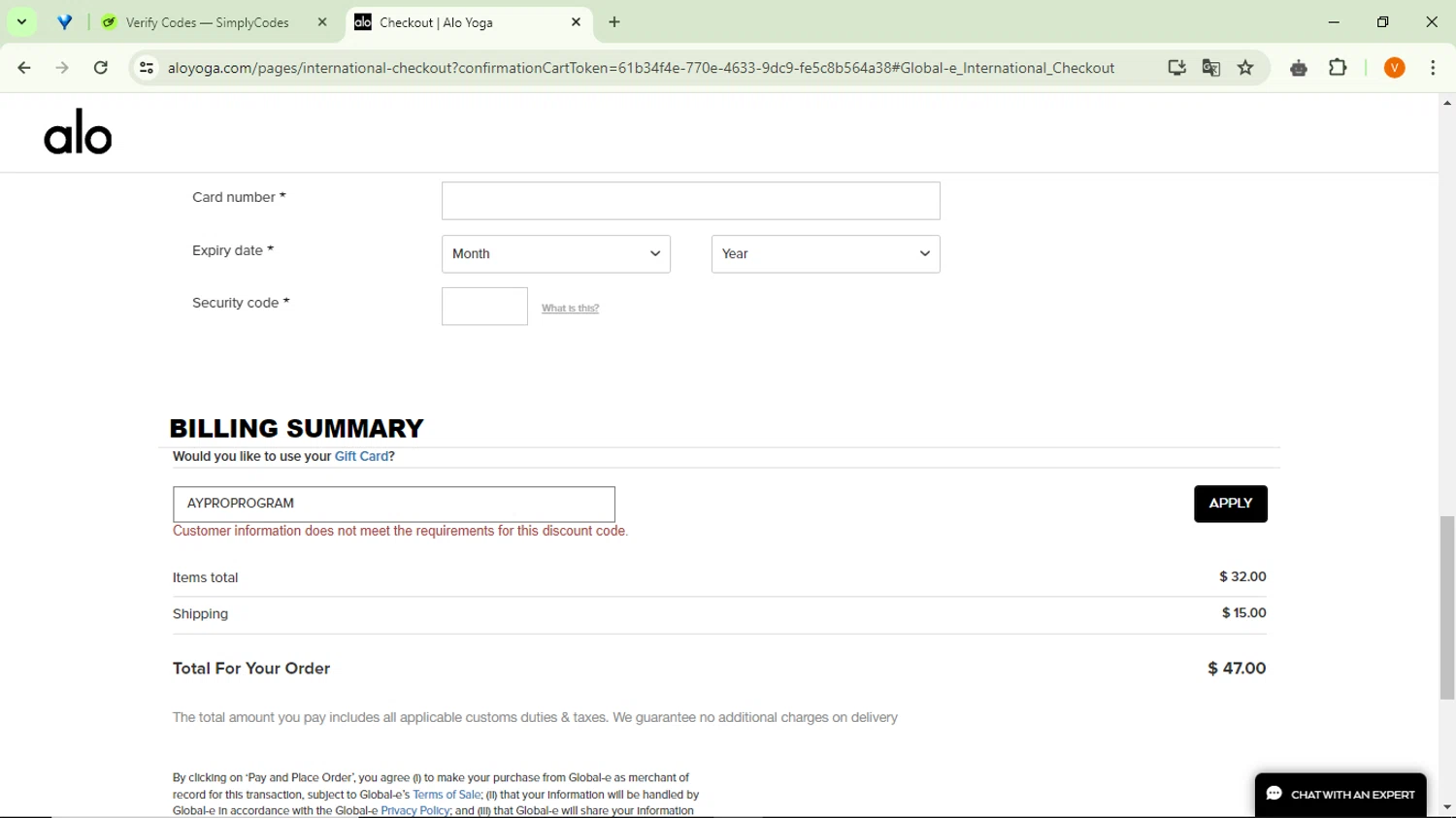View site information icon in address bar
The width and height of the screenshot is (1456, 818).
point(147,68)
